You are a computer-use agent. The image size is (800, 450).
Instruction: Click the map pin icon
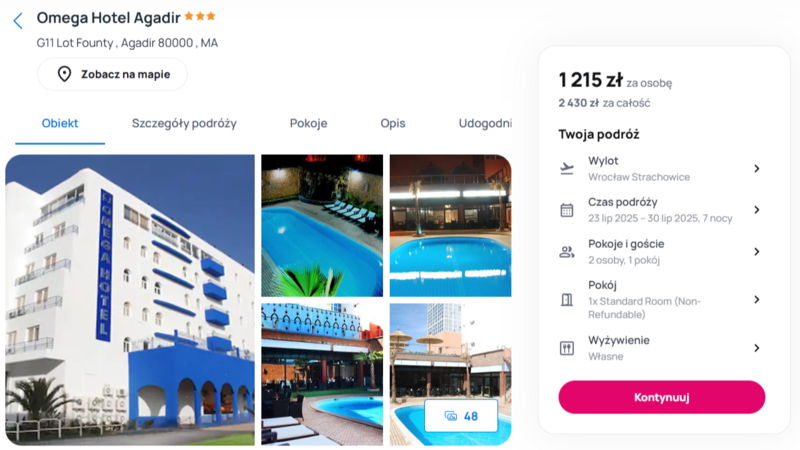tap(64, 74)
